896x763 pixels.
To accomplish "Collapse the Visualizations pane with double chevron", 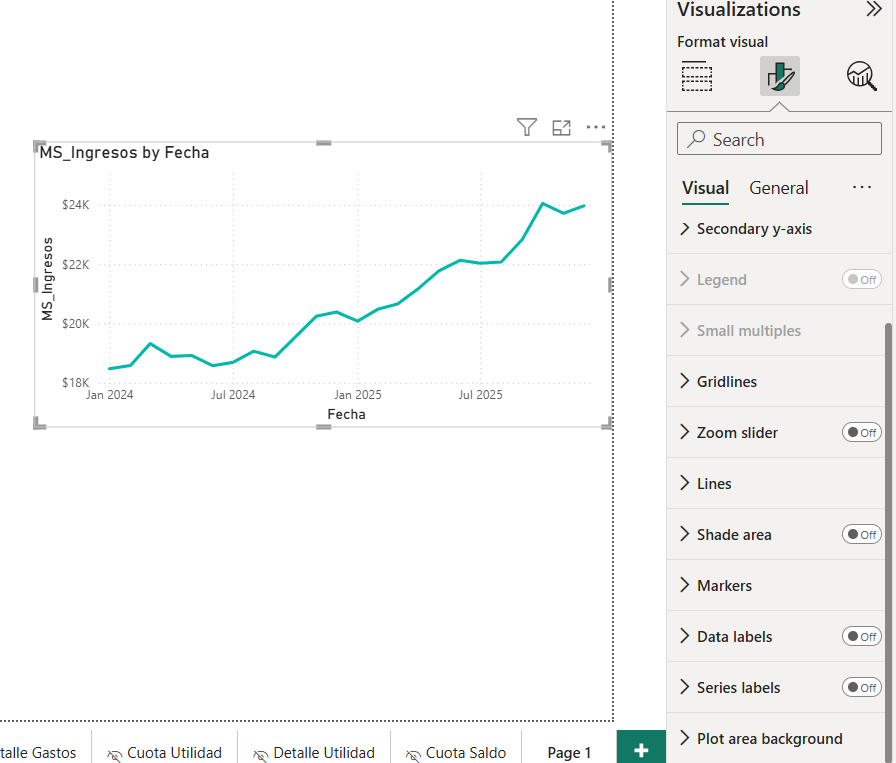I will (873, 10).
